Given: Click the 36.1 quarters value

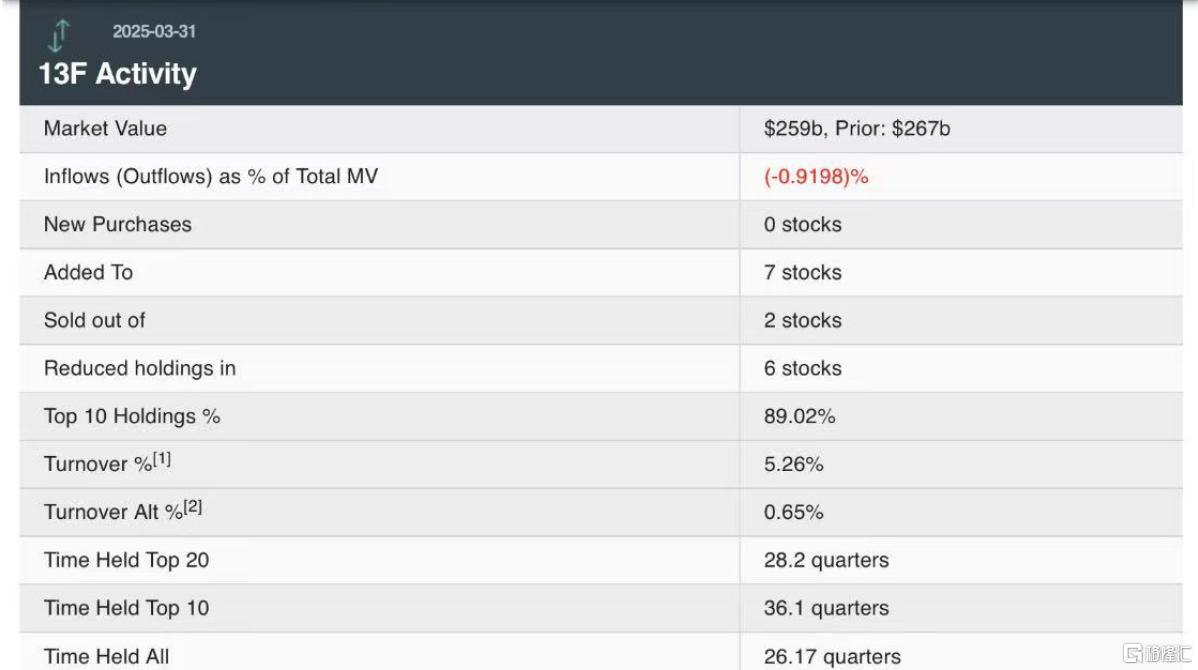Looking at the screenshot, I should point(826,608).
